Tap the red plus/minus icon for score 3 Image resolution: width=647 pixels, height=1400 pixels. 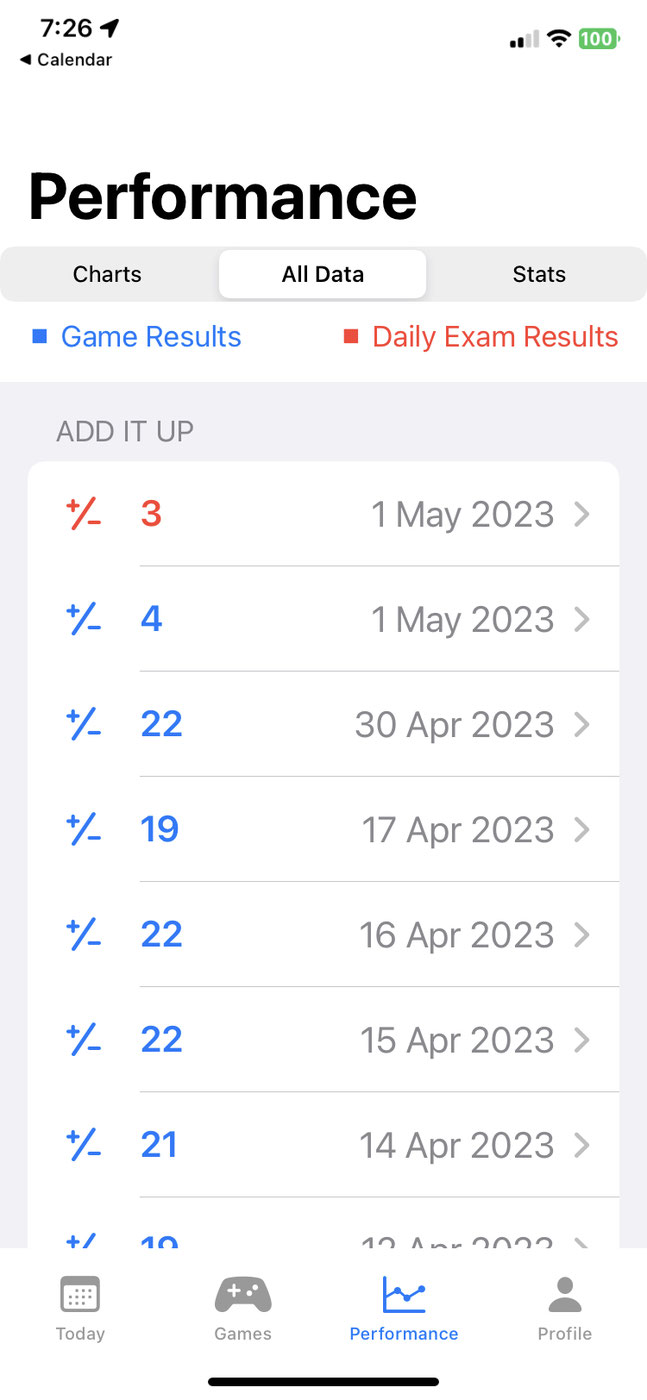tap(84, 514)
